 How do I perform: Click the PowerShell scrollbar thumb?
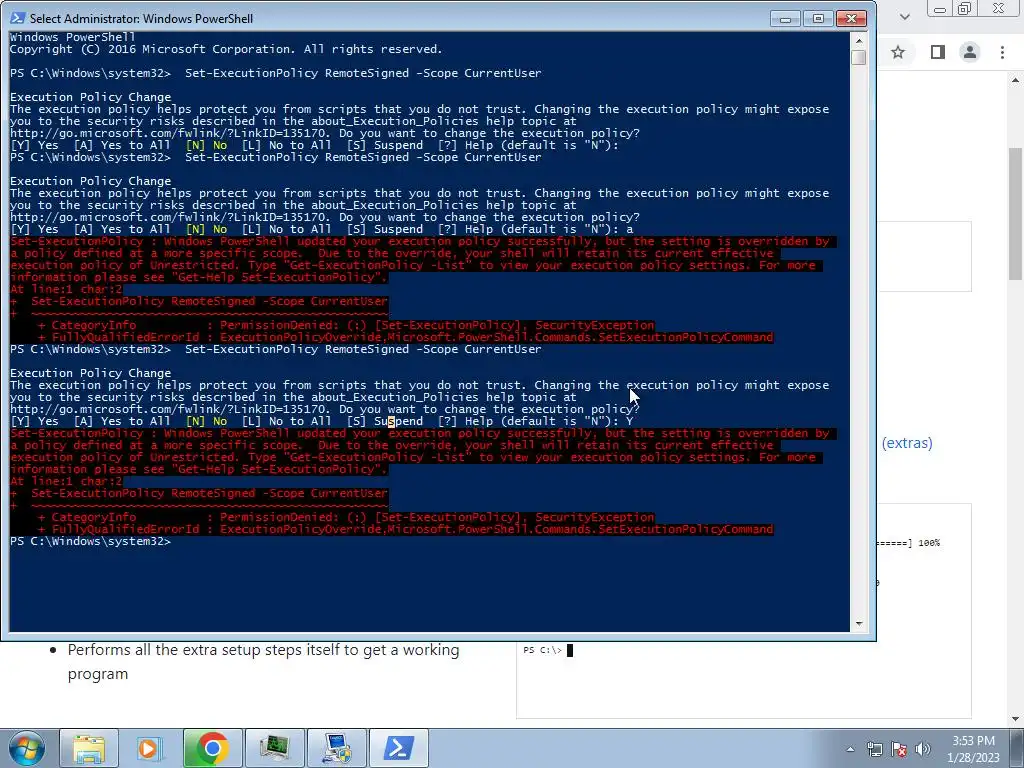[859, 57]
